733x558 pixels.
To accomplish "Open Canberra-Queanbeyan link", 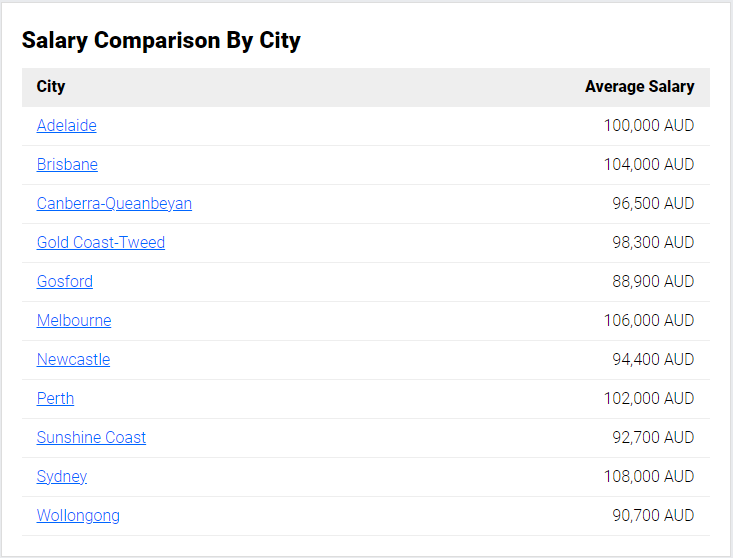I will click(114, 204).
